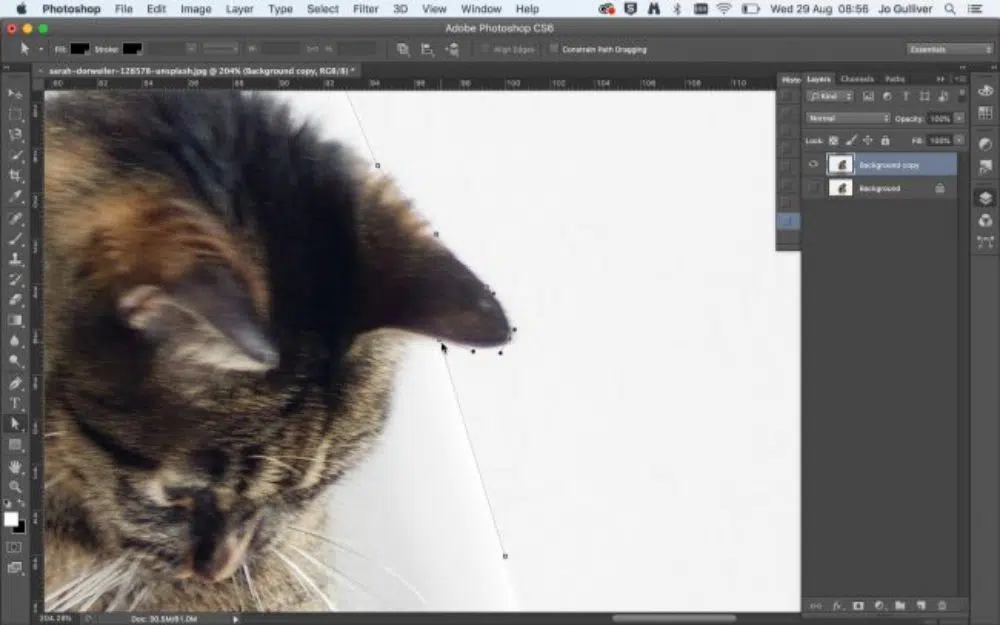The height and width of the screenshot is (625, 1000).
Task: Hide the Background copy layer
Action: click(x=814, y=165)
